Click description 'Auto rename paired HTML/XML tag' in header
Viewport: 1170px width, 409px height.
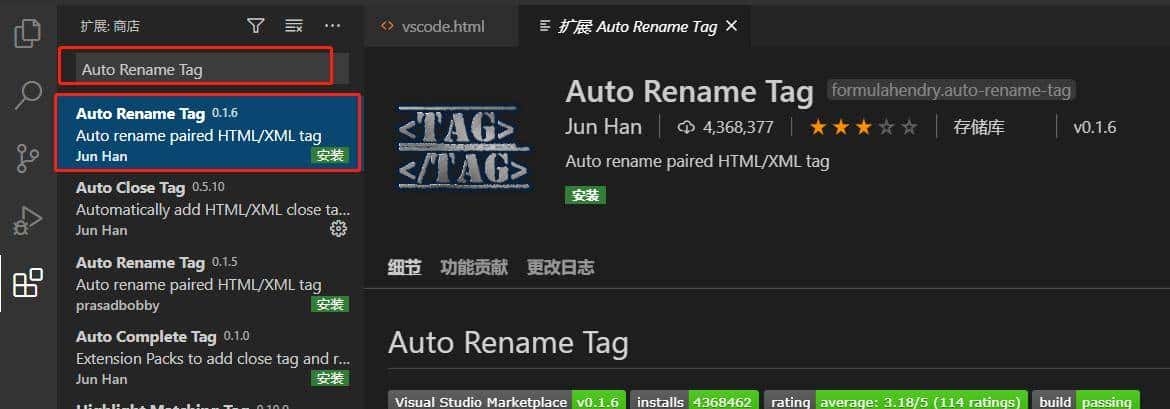pos(698,161)
